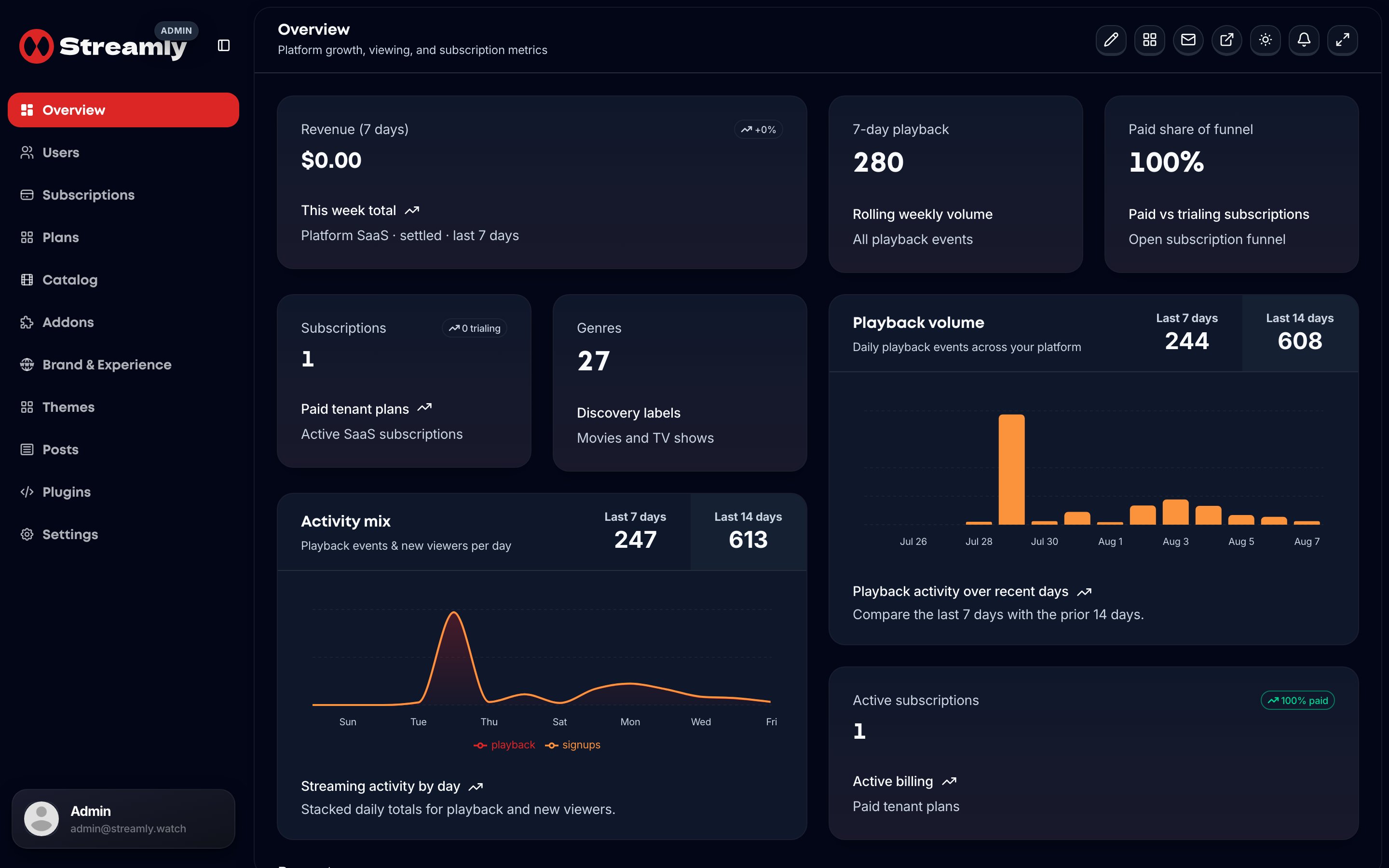Click the 280 7-day playback value
1389x868 pixels.
(878, 162)
